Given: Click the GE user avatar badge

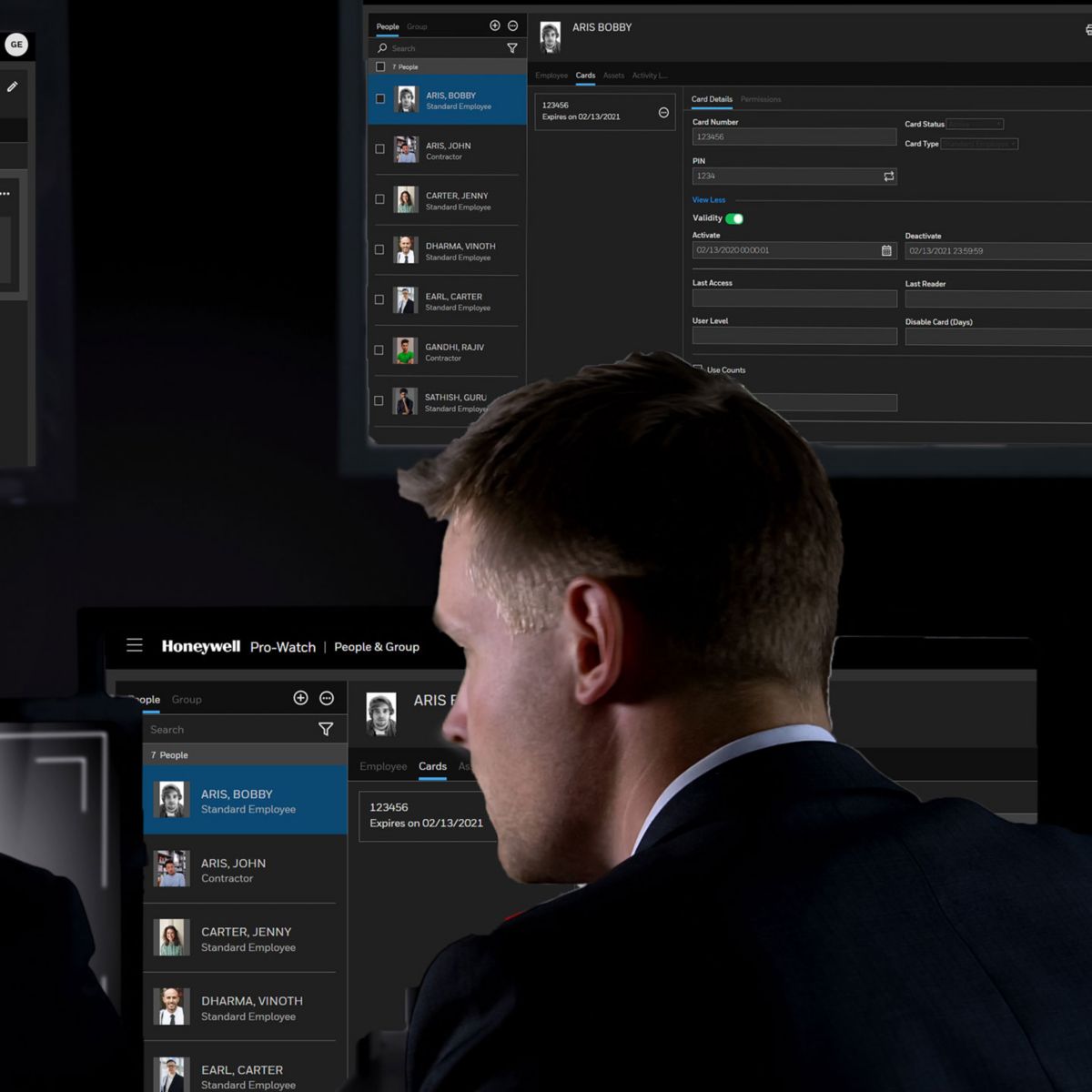Looking at the screenshot, I should click(16, 45).
